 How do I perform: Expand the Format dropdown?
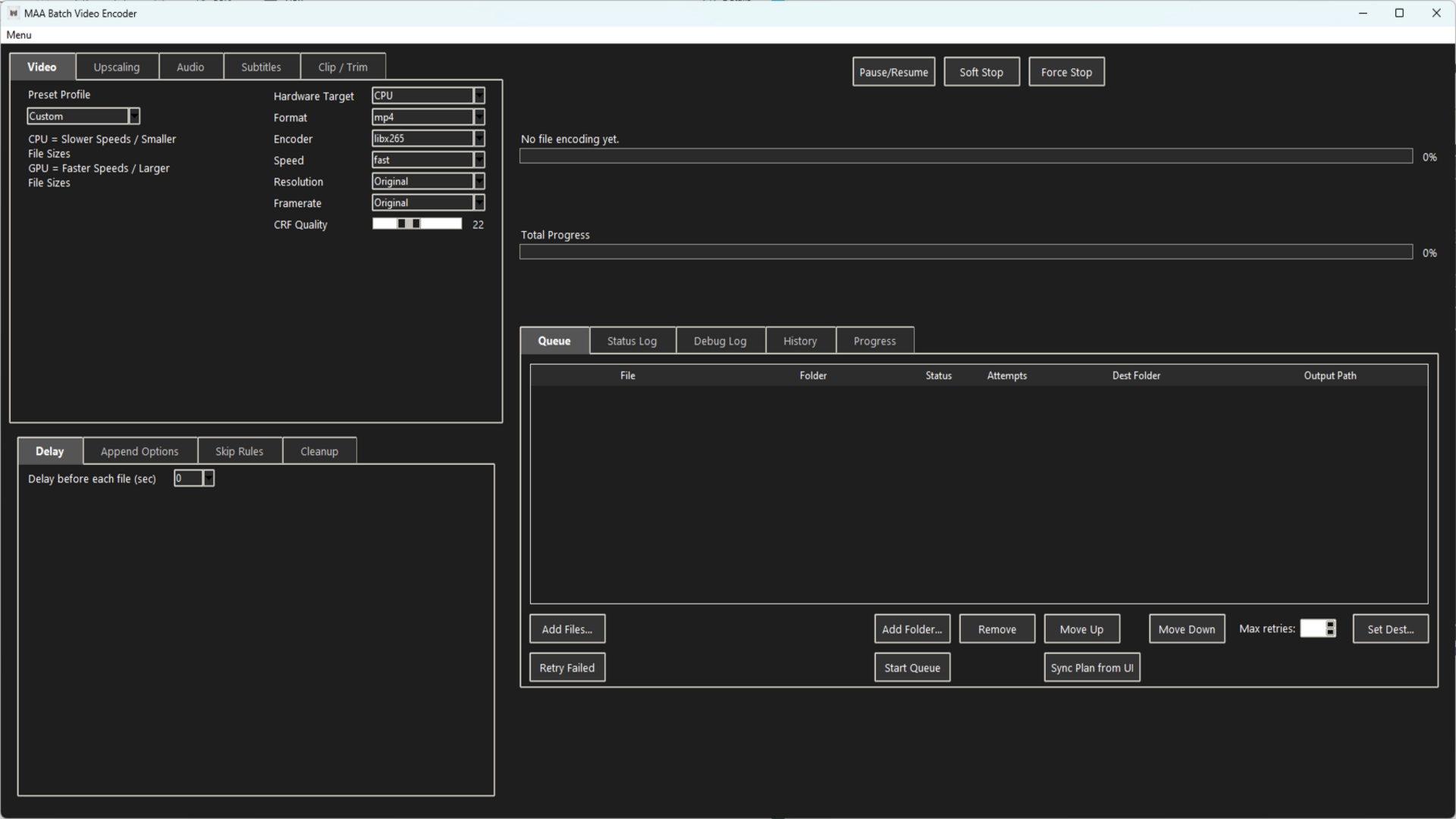(479, 117)
